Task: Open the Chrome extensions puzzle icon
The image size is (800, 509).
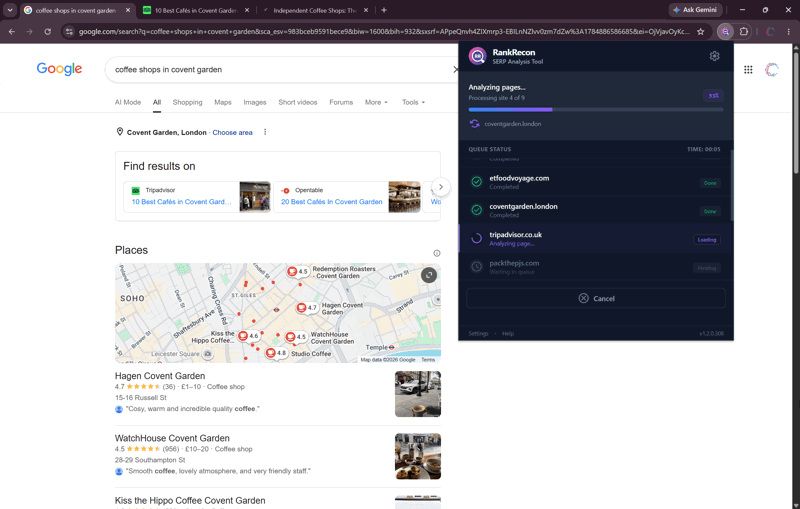Action: click(x=744, y=32)
